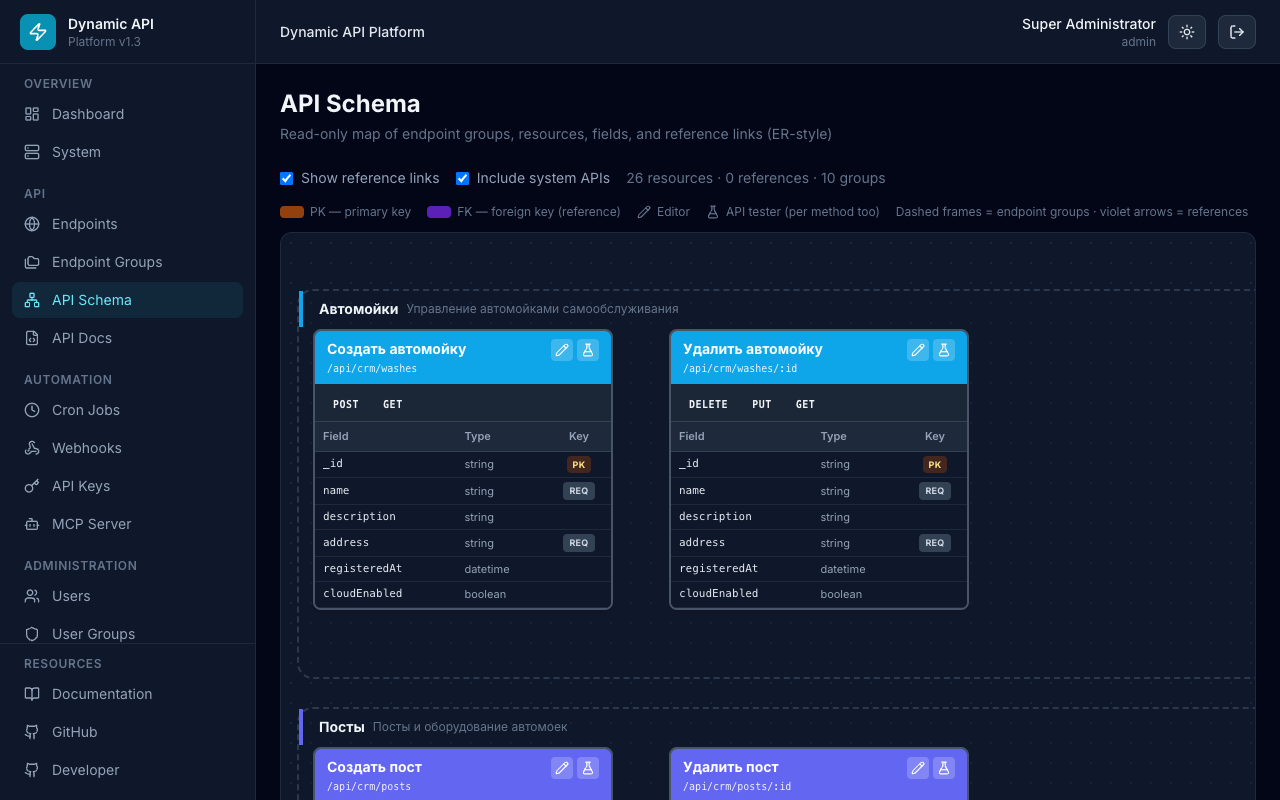Click PUT method on Удалить автомойку

point(762,404)
